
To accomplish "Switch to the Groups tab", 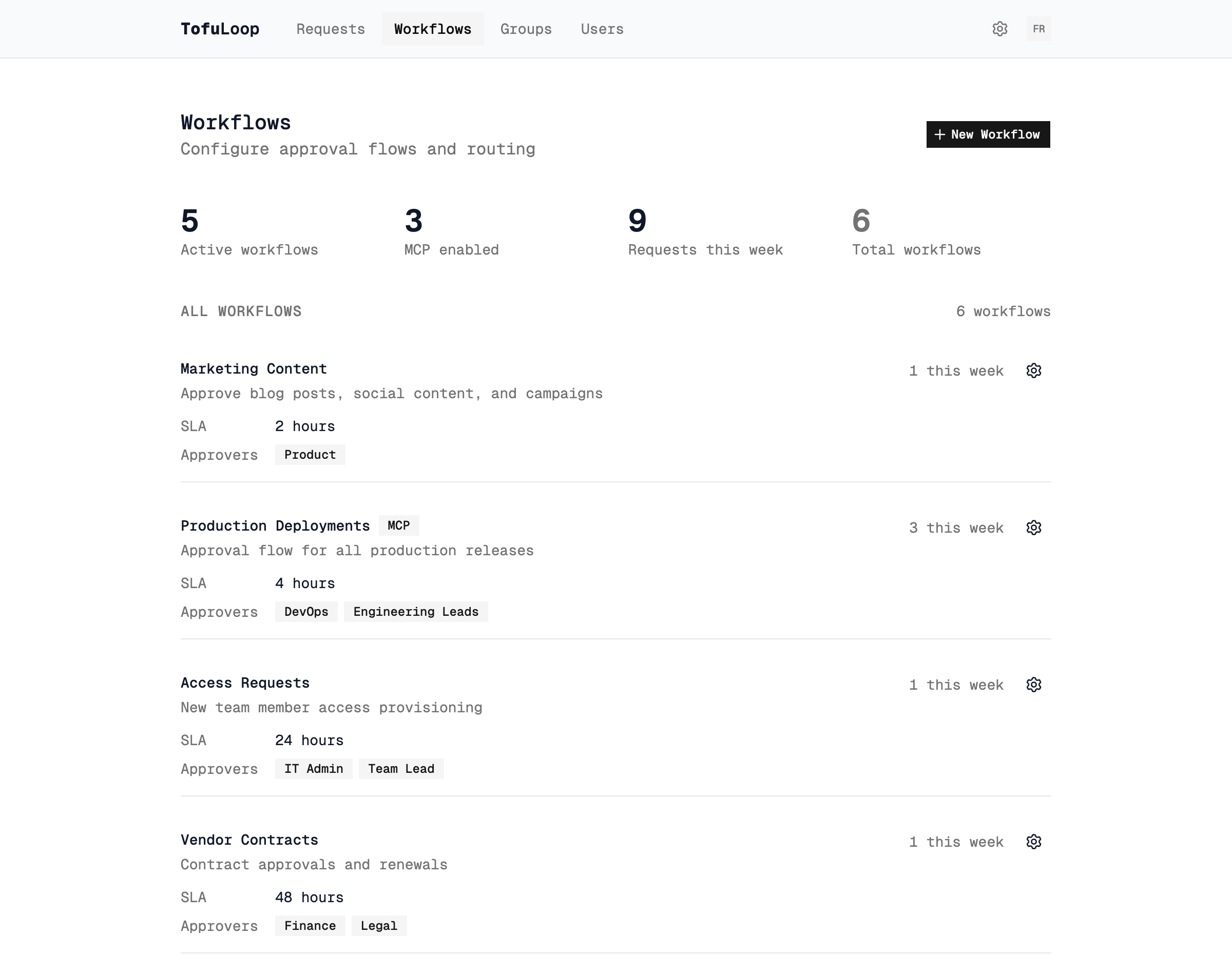I will 526,29.
